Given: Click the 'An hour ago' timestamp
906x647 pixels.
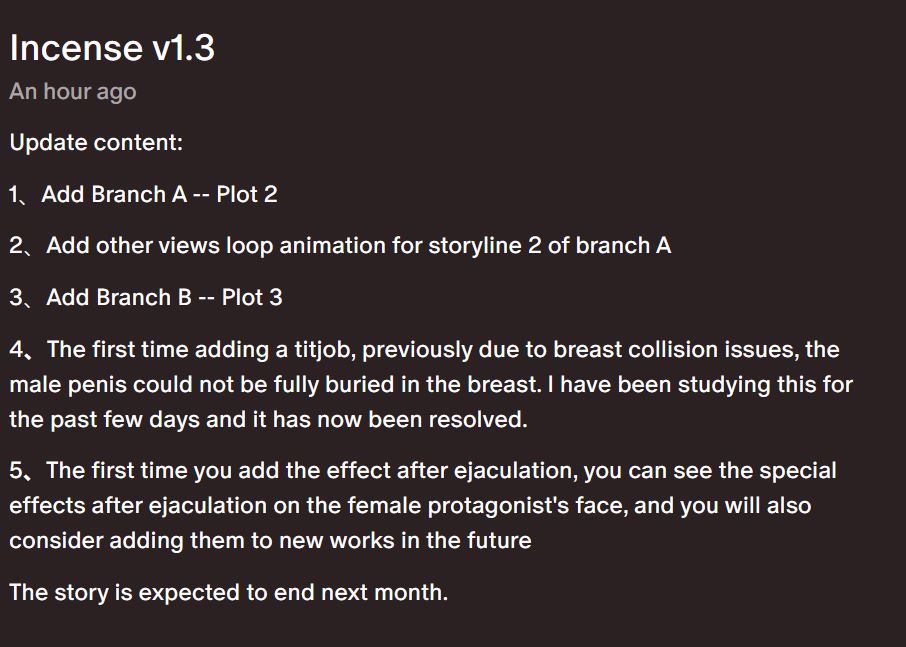Looking at the screenshot, I should pyautogui.click(x=73, y=92).
